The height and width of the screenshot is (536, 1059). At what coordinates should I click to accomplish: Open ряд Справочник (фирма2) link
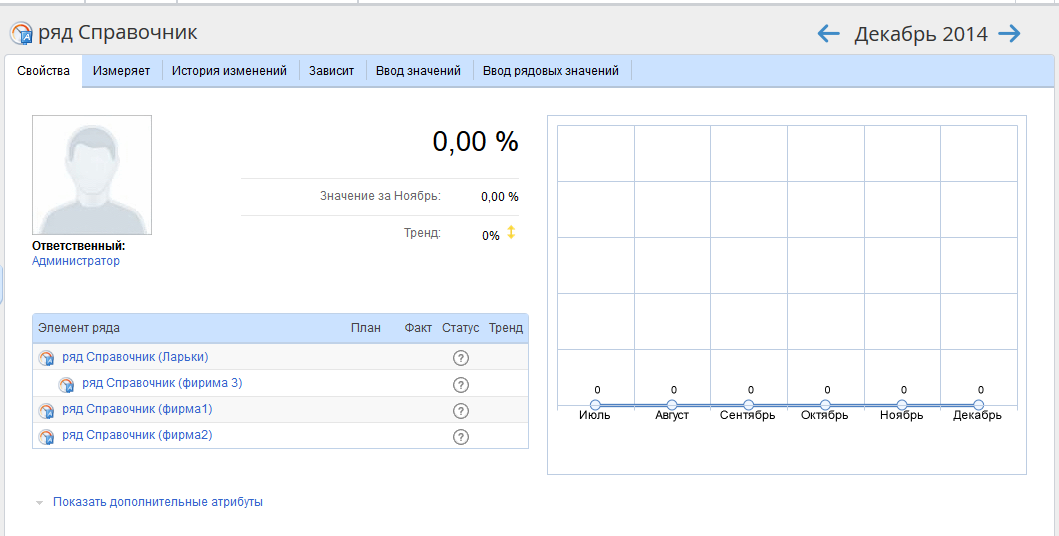137,436
